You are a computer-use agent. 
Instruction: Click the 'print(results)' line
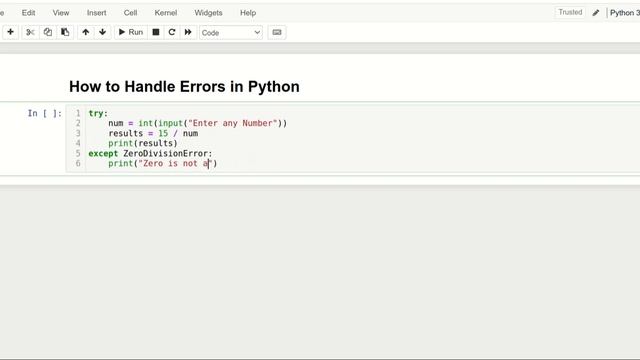pos(143,143)
